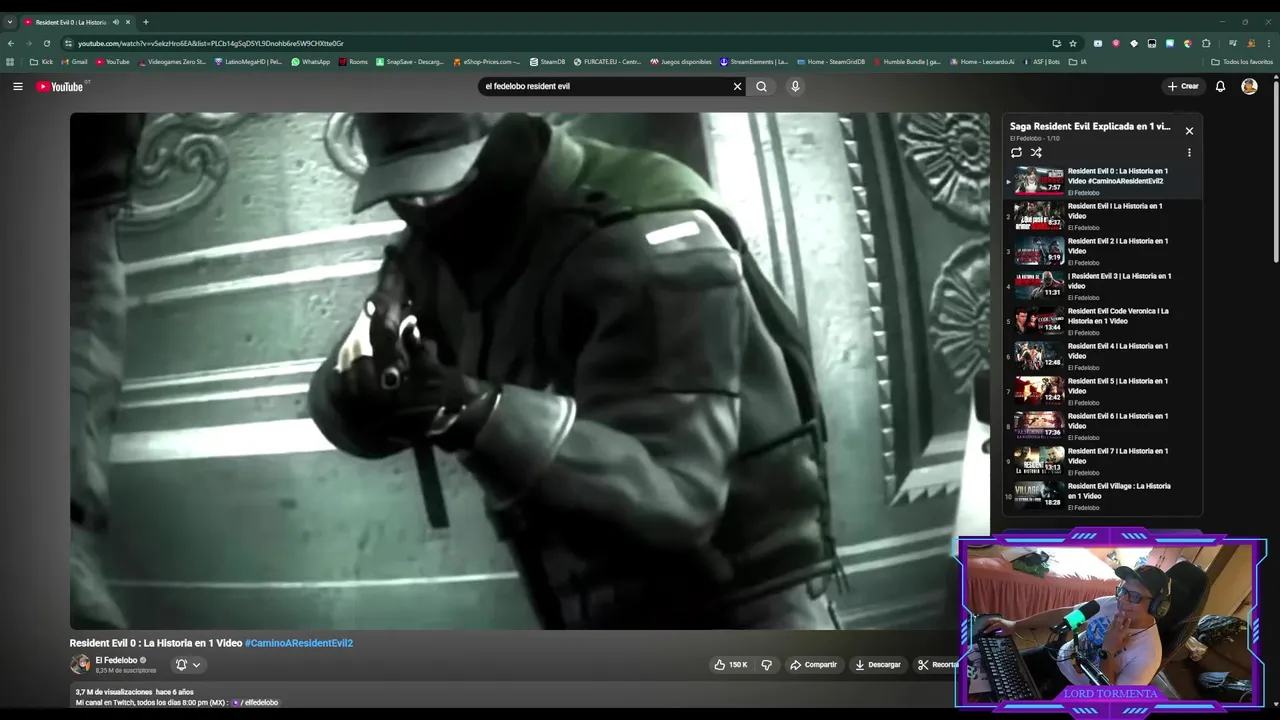
Task: Open the Videogames Zero bookmark
Action: click(172, 62)
